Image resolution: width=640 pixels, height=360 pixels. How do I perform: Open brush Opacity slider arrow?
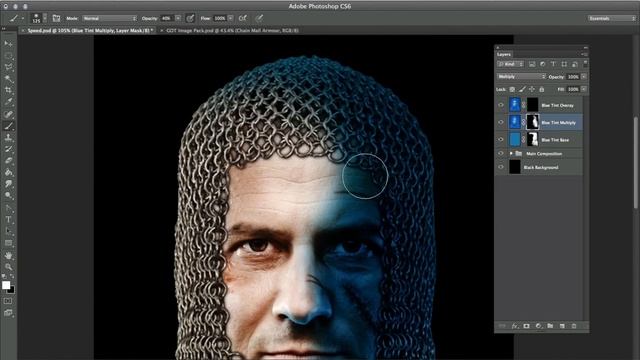coord(178,18)
